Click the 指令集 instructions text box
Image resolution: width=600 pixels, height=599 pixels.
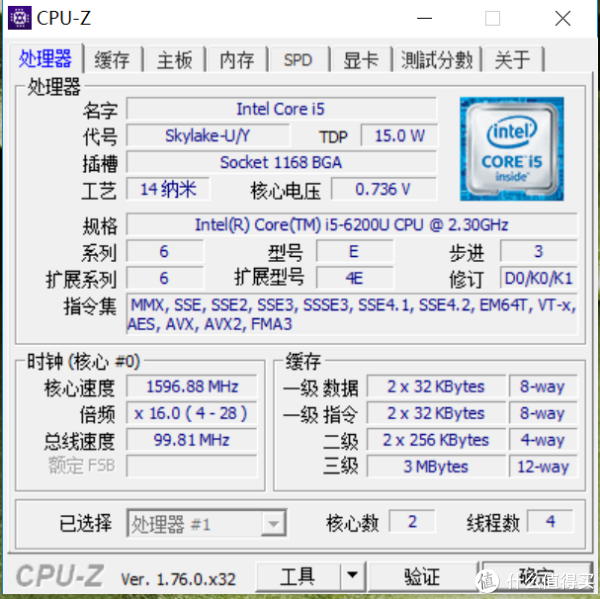(351, 314)
